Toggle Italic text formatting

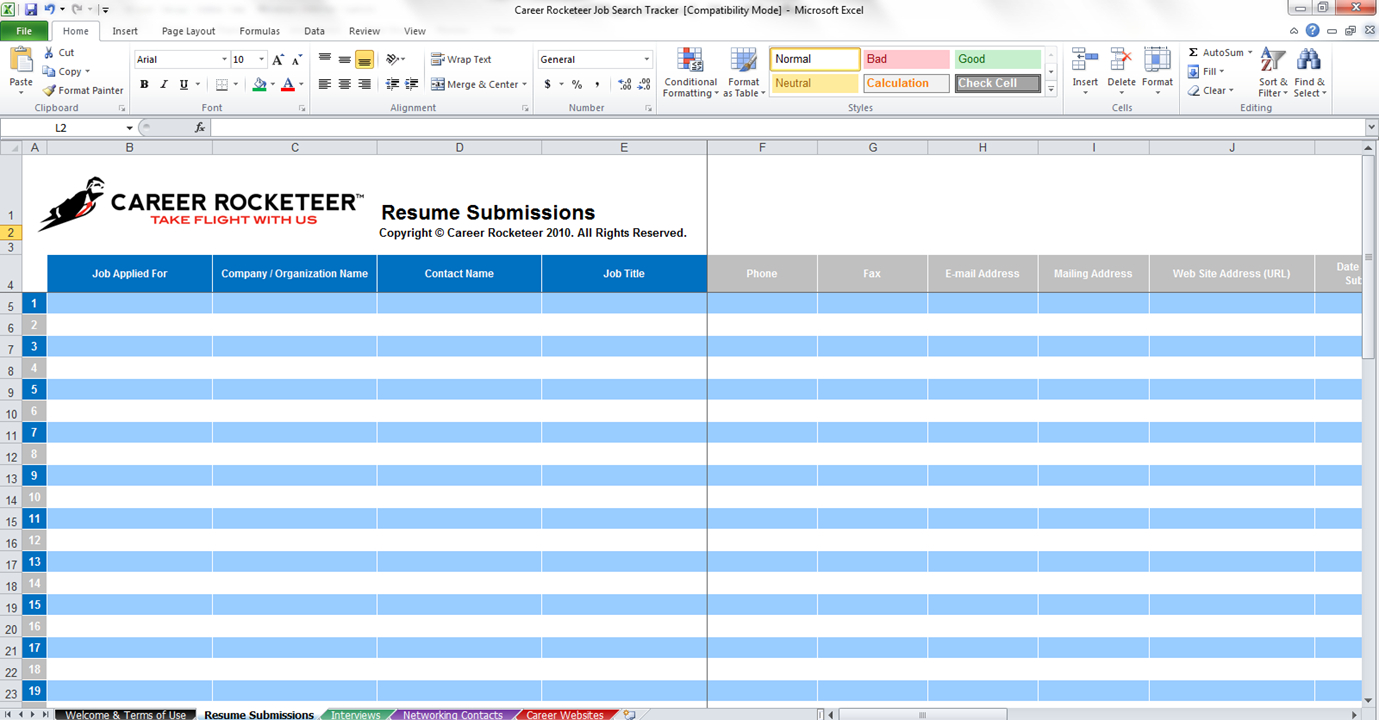click(x=164, y=85)
